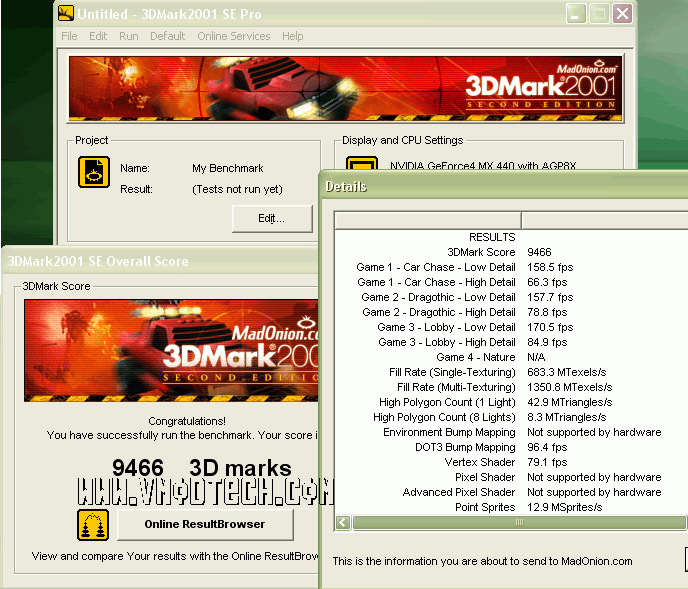Close the 3DMark2001 SE Pro window

[622, 14]
